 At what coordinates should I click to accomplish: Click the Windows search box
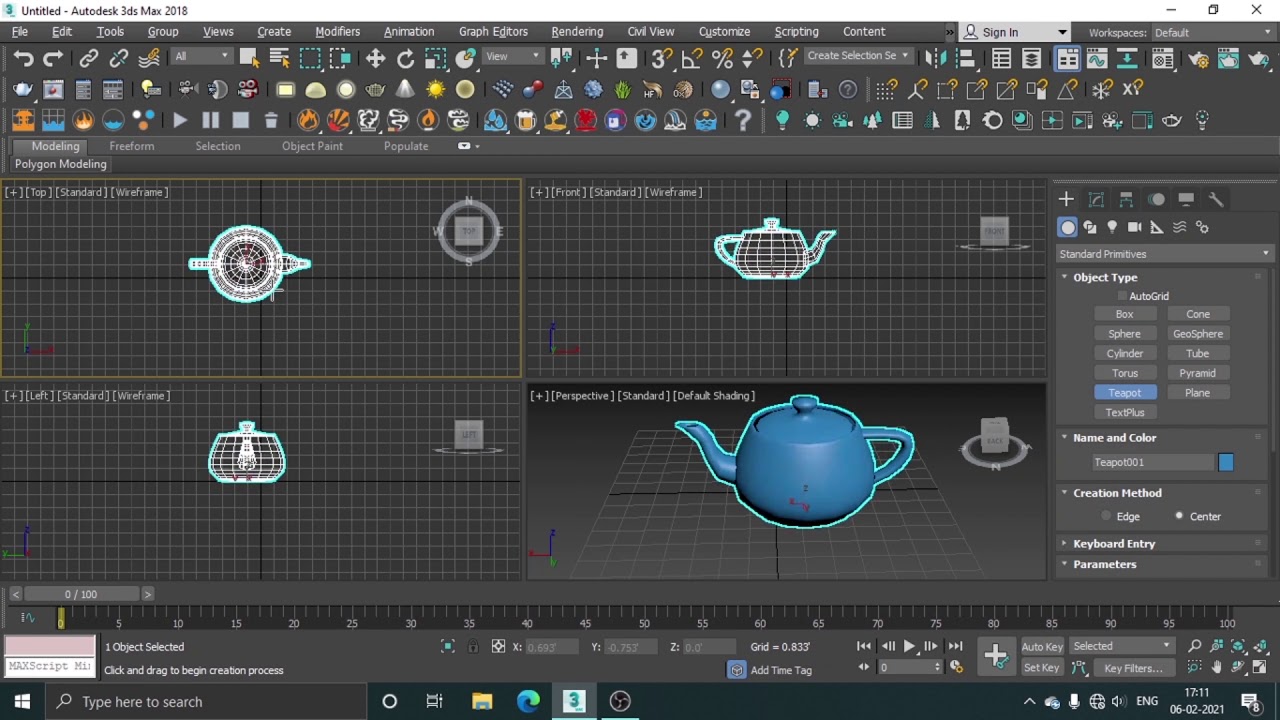click(x=206, y=701)
